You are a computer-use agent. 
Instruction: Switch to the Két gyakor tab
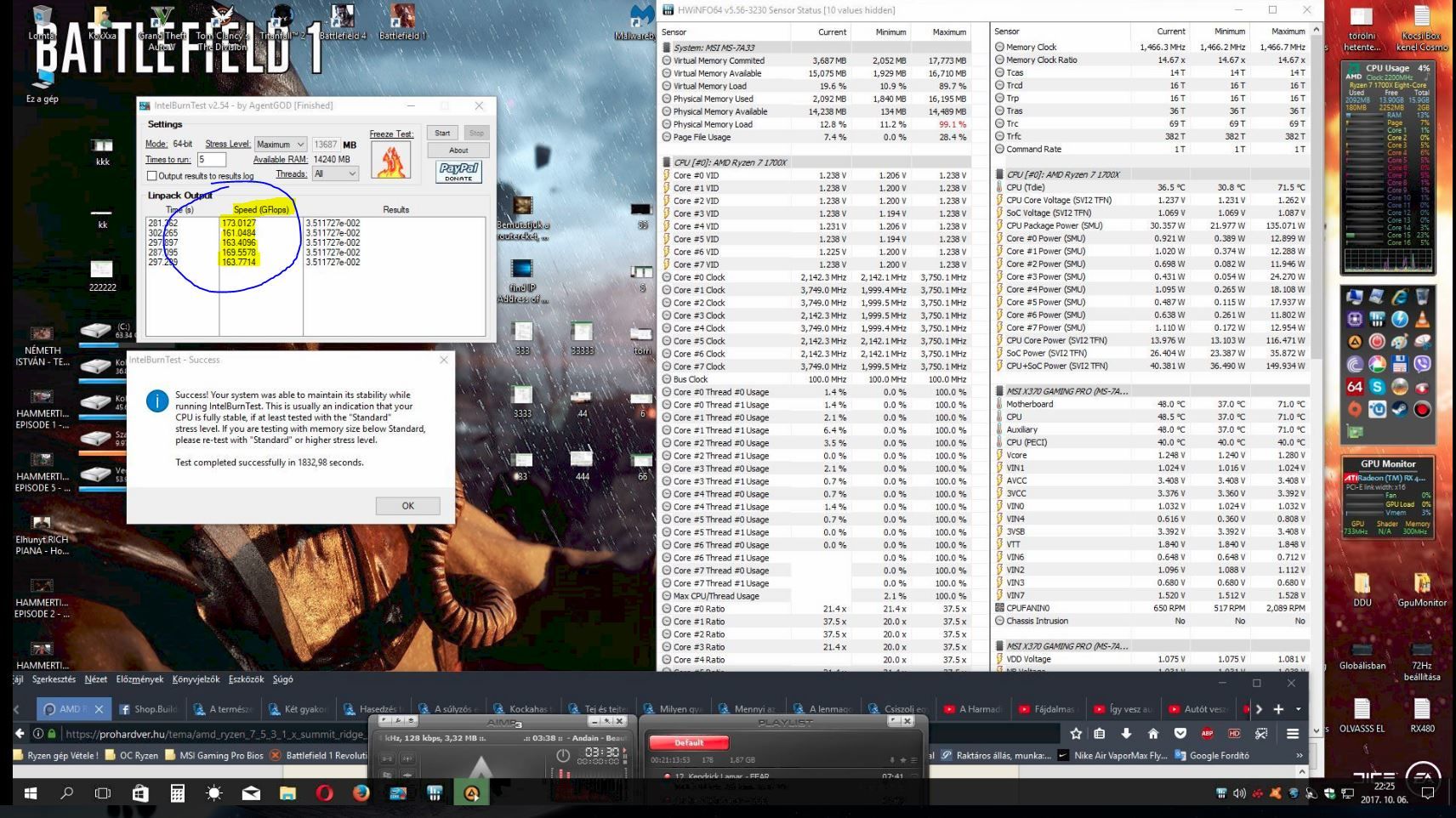coord(299,708)
